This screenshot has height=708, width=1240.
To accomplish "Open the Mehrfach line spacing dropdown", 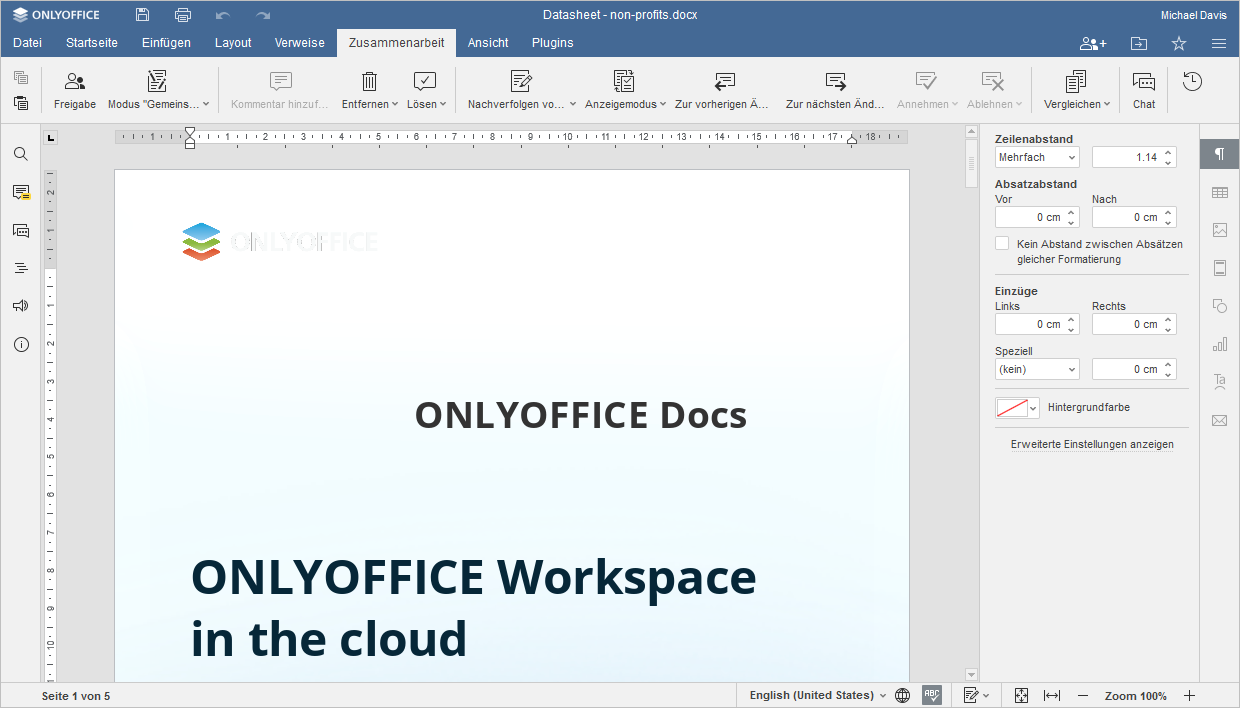I will click(x=1037, y=157).
